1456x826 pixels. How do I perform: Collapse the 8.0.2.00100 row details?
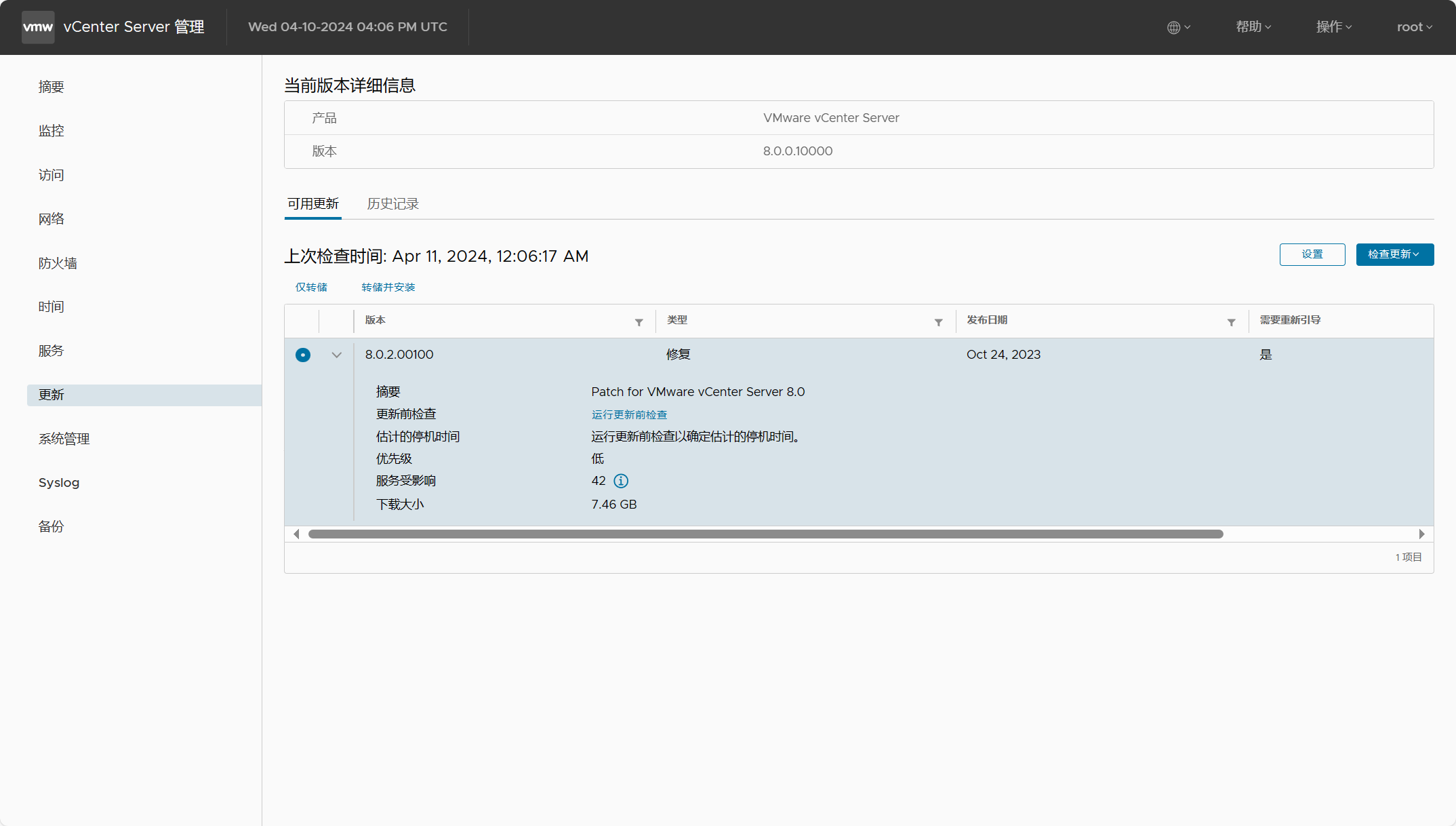[336, 355]
